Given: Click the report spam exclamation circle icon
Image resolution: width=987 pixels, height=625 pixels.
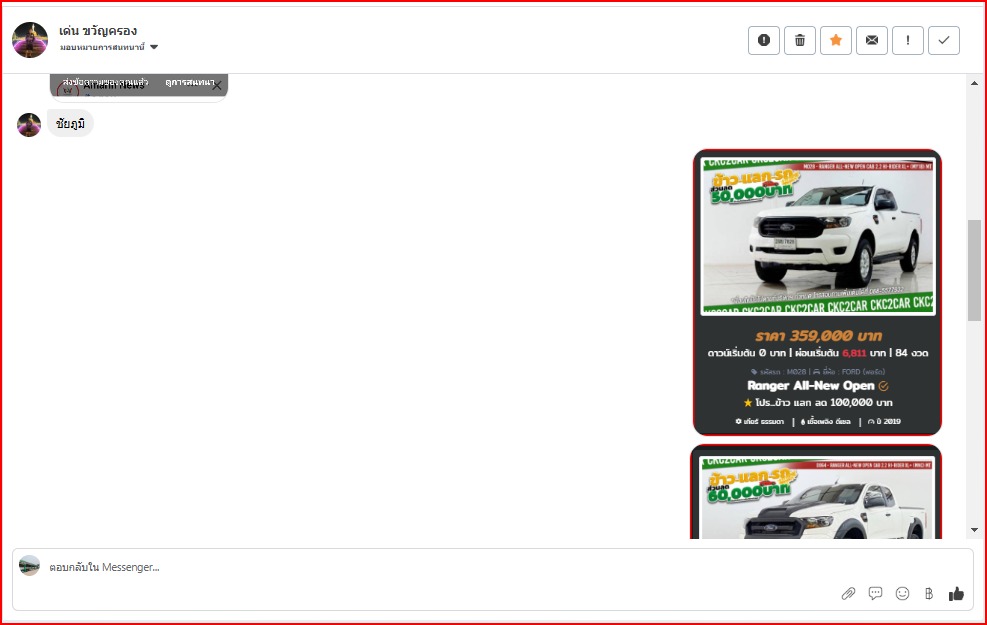Looking at the screenshot, I should [764, 40].
